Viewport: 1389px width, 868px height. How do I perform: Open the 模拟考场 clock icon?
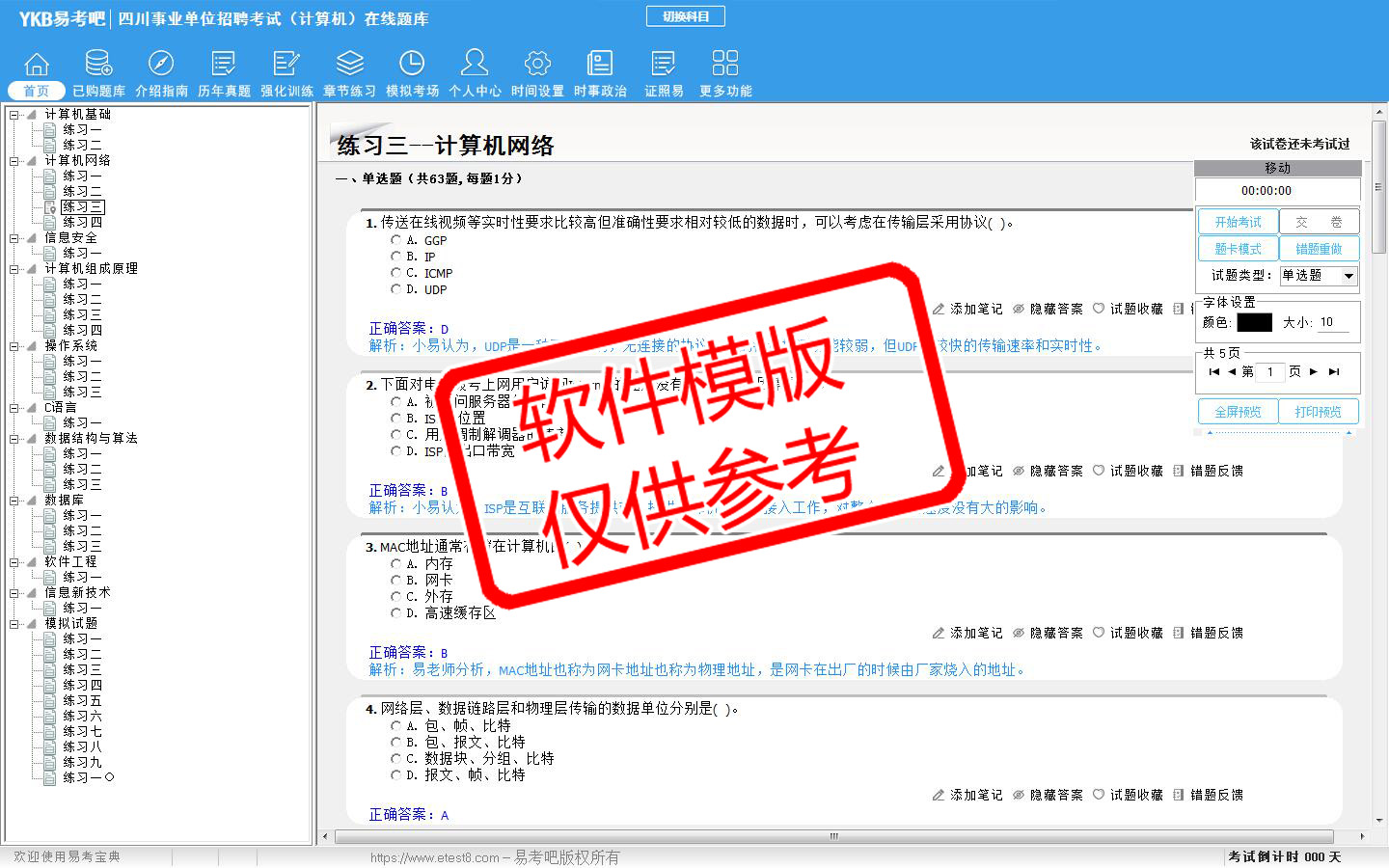[x=412, y=64]
